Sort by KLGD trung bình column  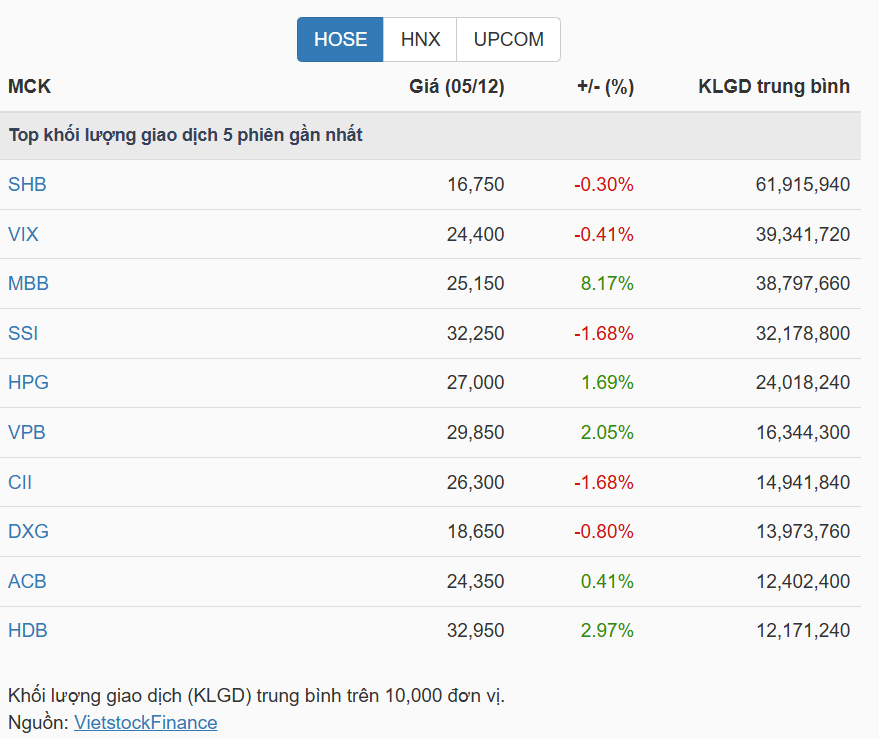point(774,87)
